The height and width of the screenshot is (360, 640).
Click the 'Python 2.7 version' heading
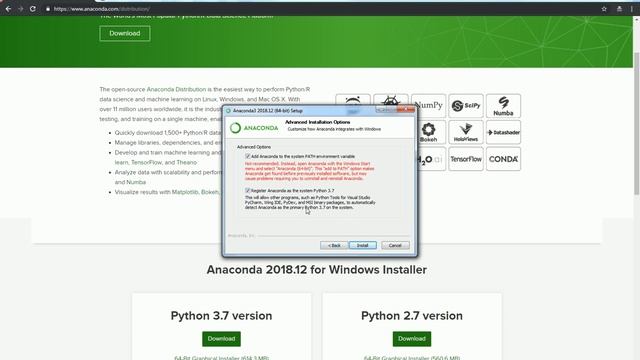pos(412,316)
